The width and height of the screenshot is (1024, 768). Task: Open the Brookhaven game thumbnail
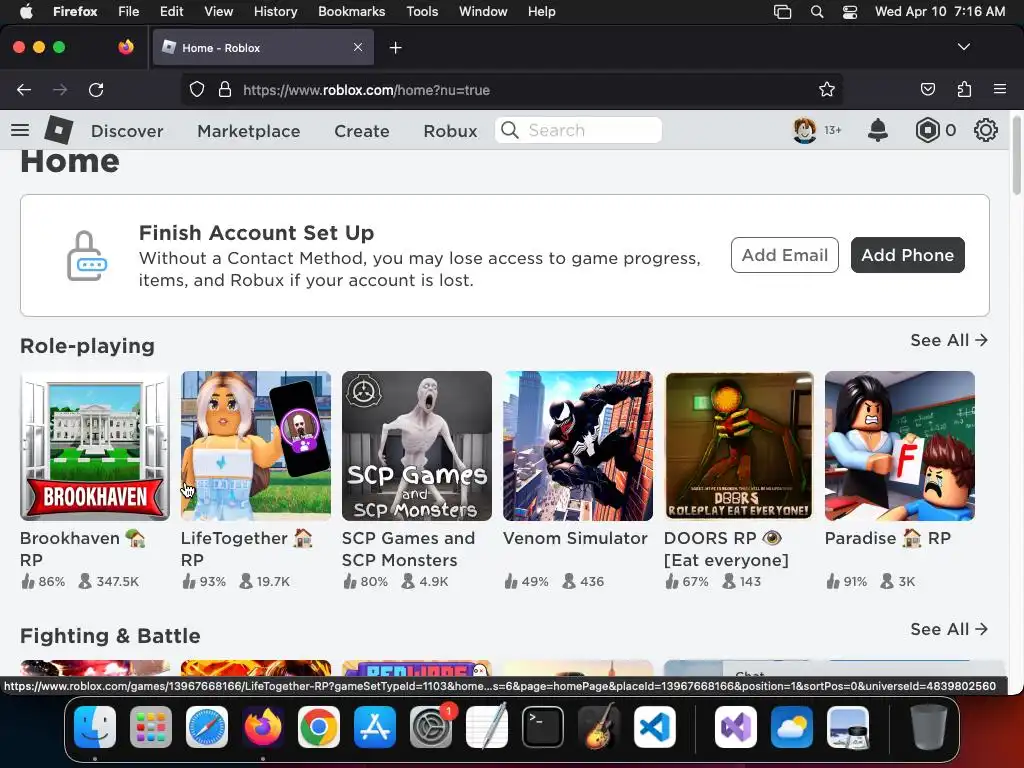pyautogui.click(x=95, y=446)
